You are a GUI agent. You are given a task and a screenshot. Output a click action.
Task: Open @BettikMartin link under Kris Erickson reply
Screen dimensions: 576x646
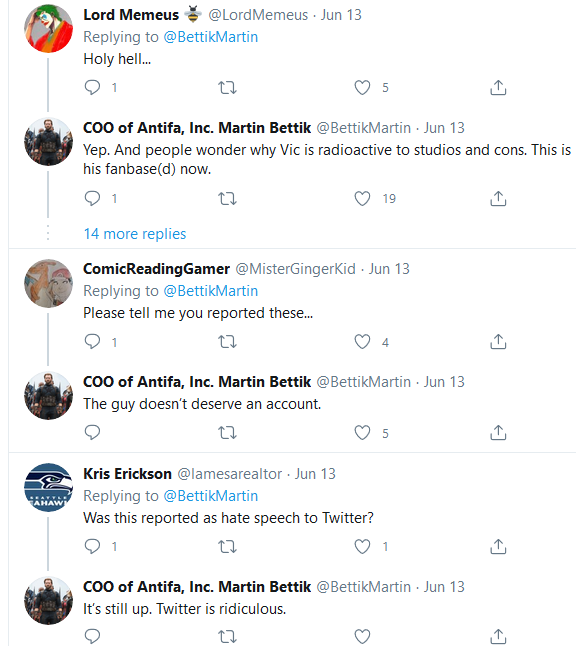pos(211,496)
